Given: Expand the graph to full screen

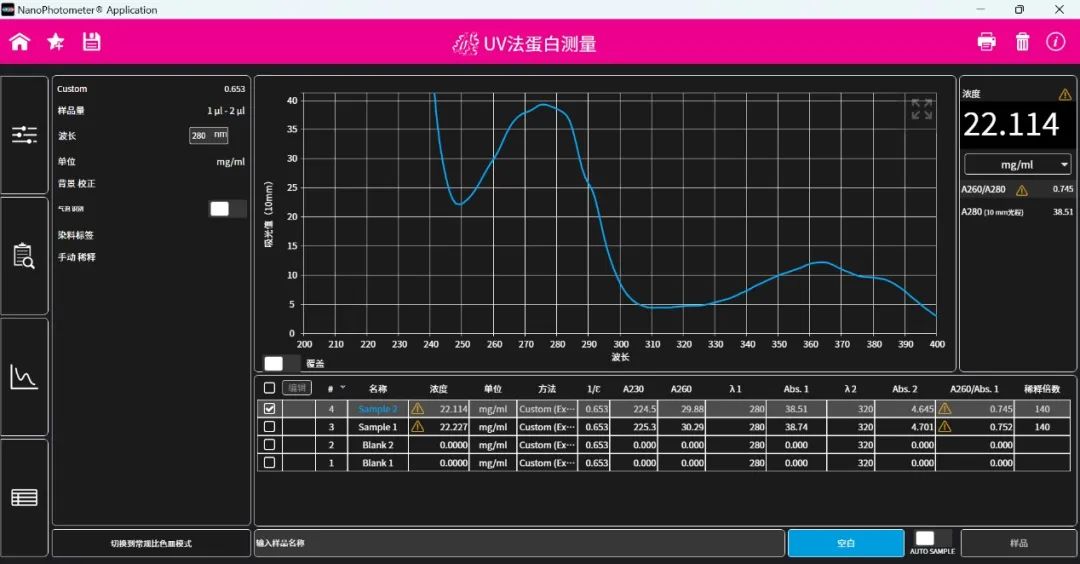Looking at the screenshot, I should click(922, 109).
